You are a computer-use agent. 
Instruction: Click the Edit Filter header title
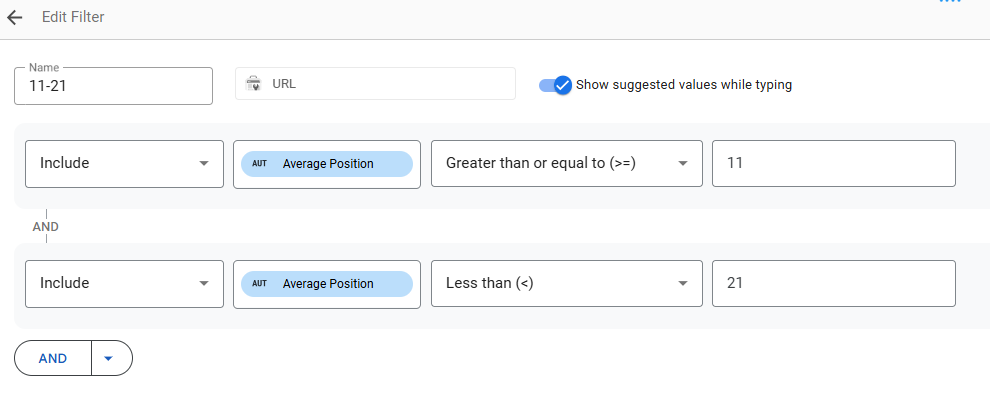tap(73, 17)
